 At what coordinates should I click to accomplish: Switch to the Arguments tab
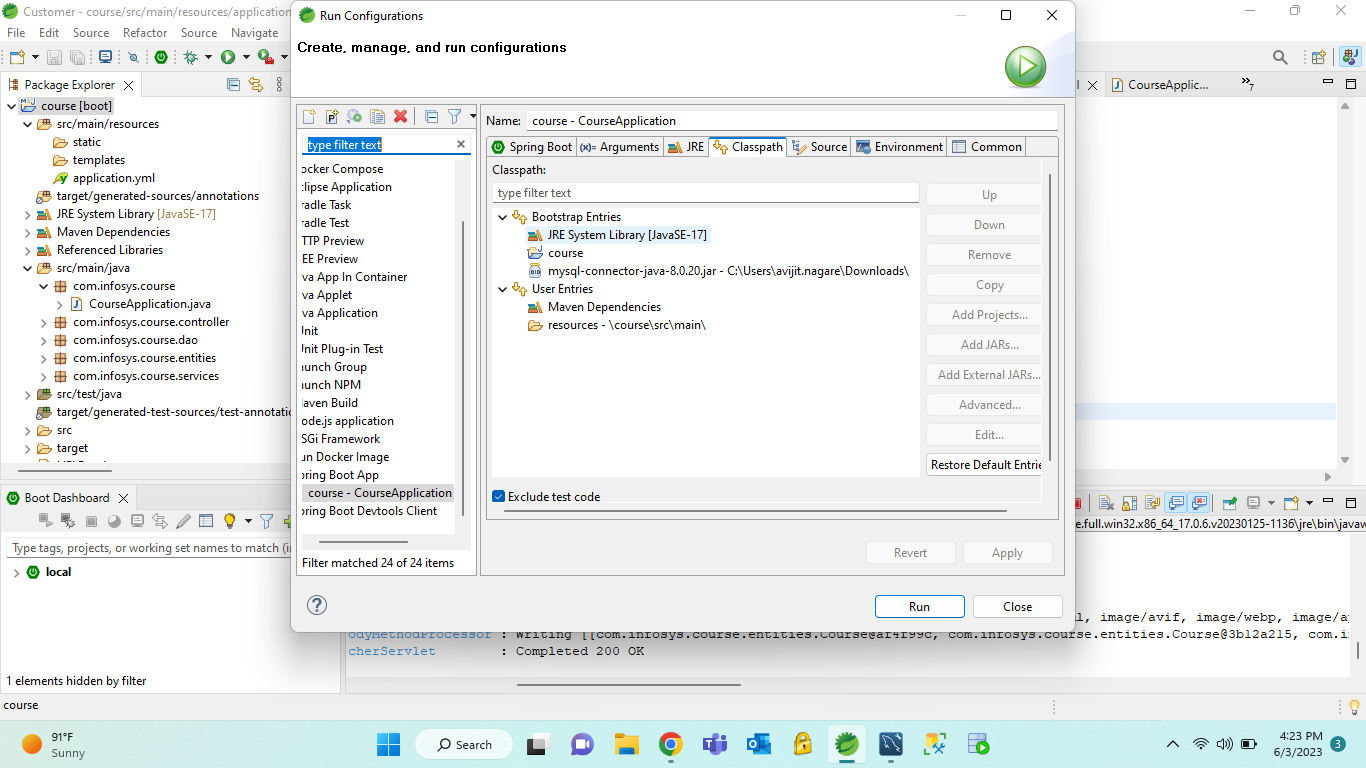point(620,147)
